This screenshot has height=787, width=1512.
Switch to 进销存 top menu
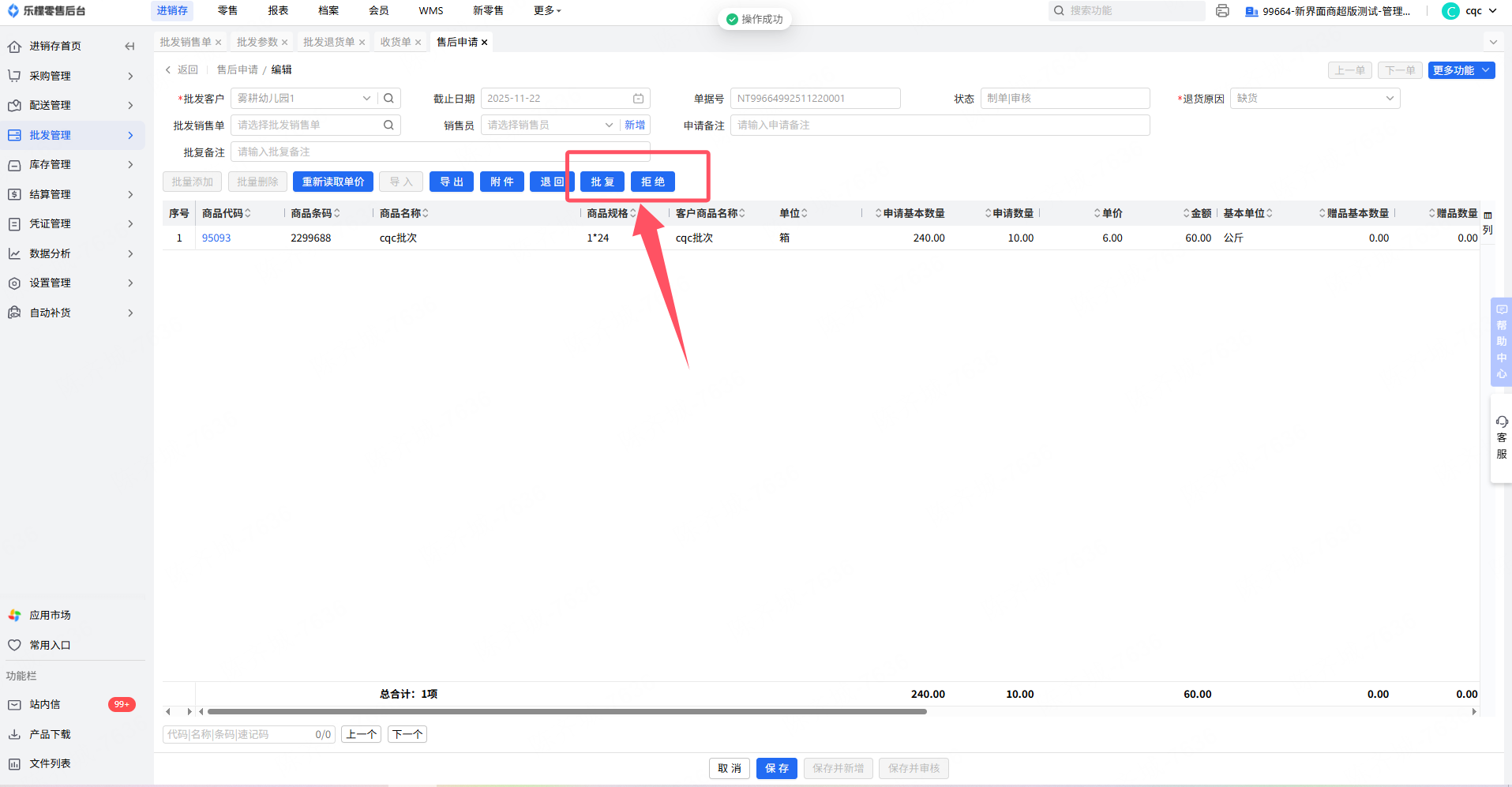click(x=172, y=11)
